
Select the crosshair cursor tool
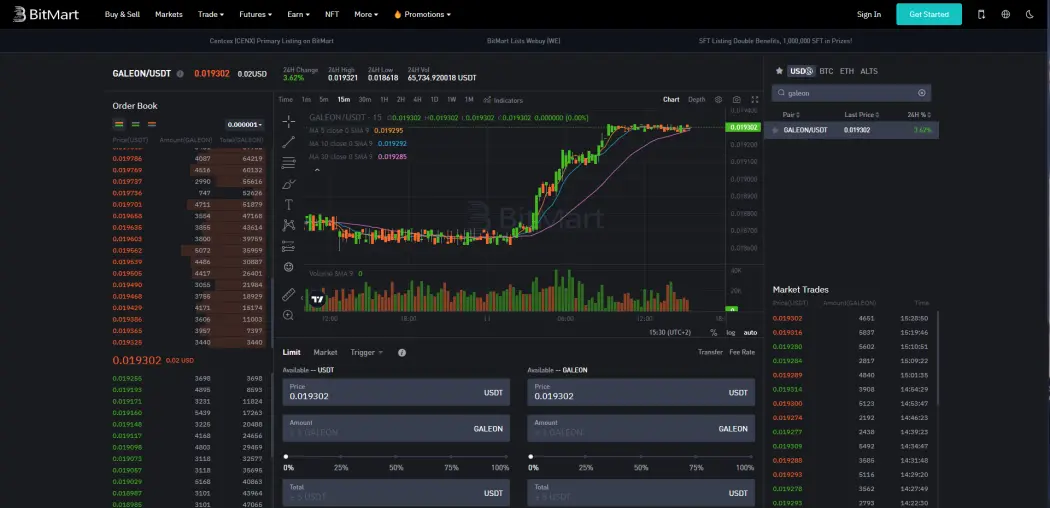pos(289,121)
